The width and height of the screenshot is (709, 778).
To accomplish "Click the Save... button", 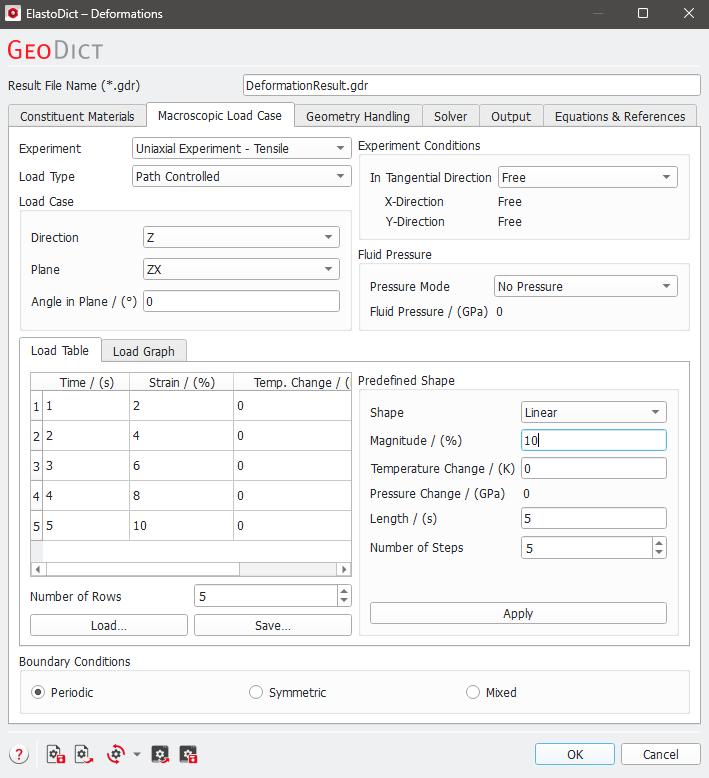I will (x=272, y=625).
